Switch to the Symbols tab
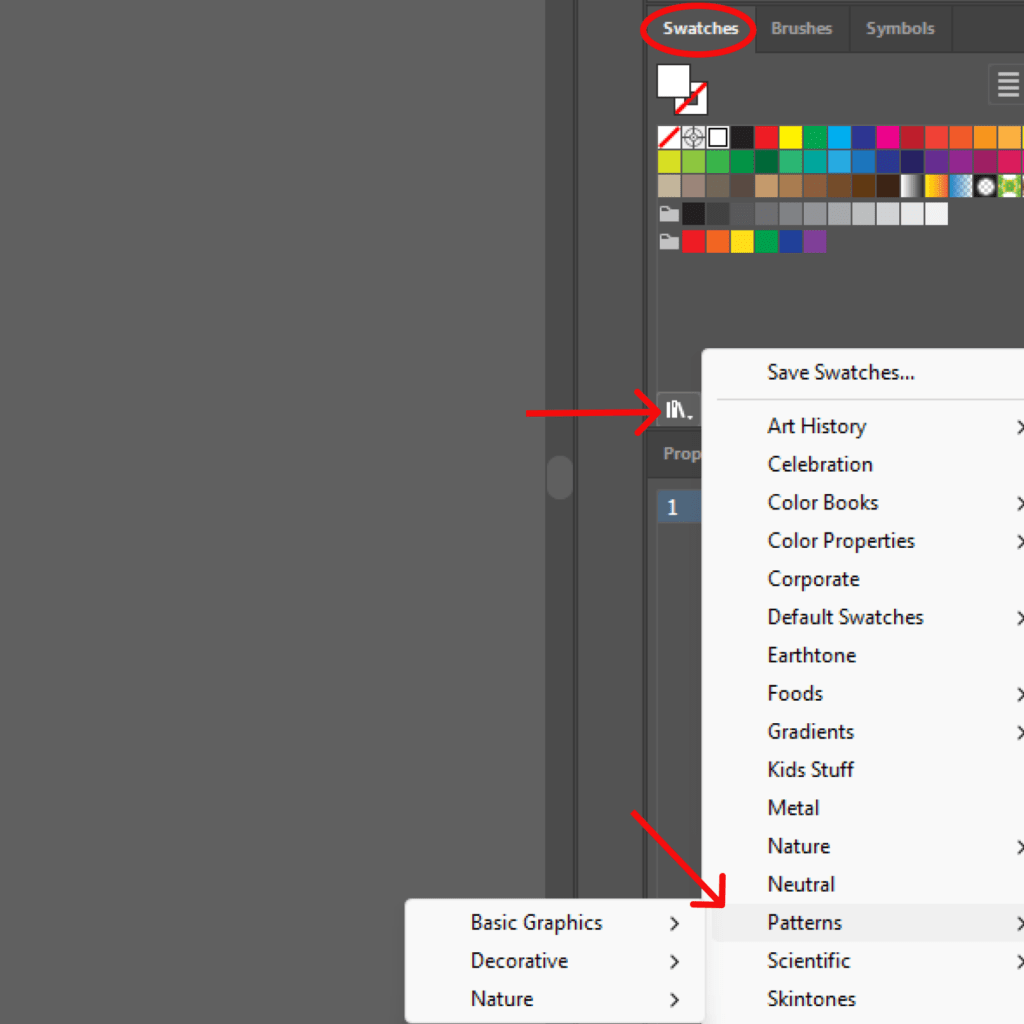This screenshot has height=1024, width=1024. click(x=899, y=28)
